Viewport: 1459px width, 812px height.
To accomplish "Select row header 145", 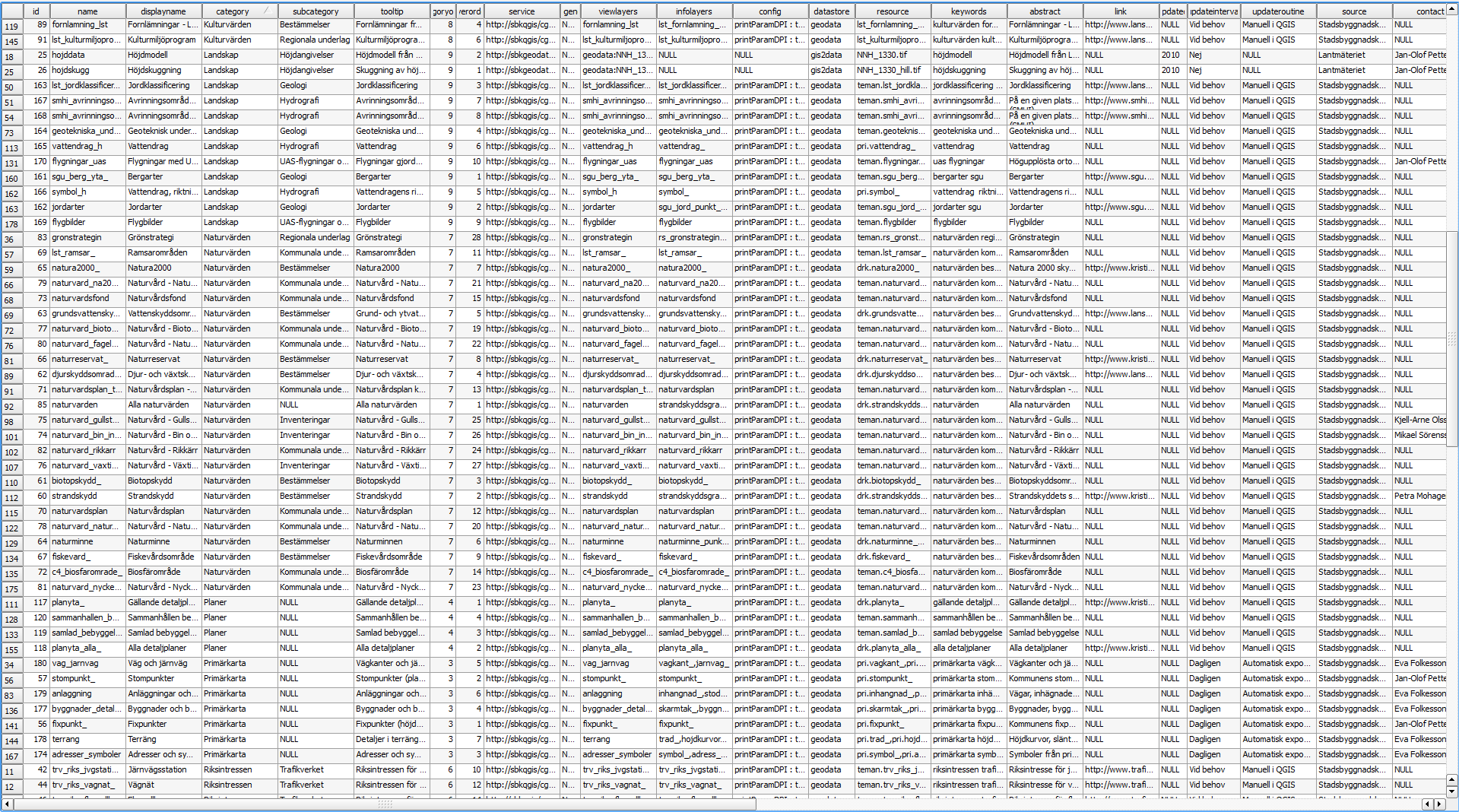I will [x=11, y=41].
